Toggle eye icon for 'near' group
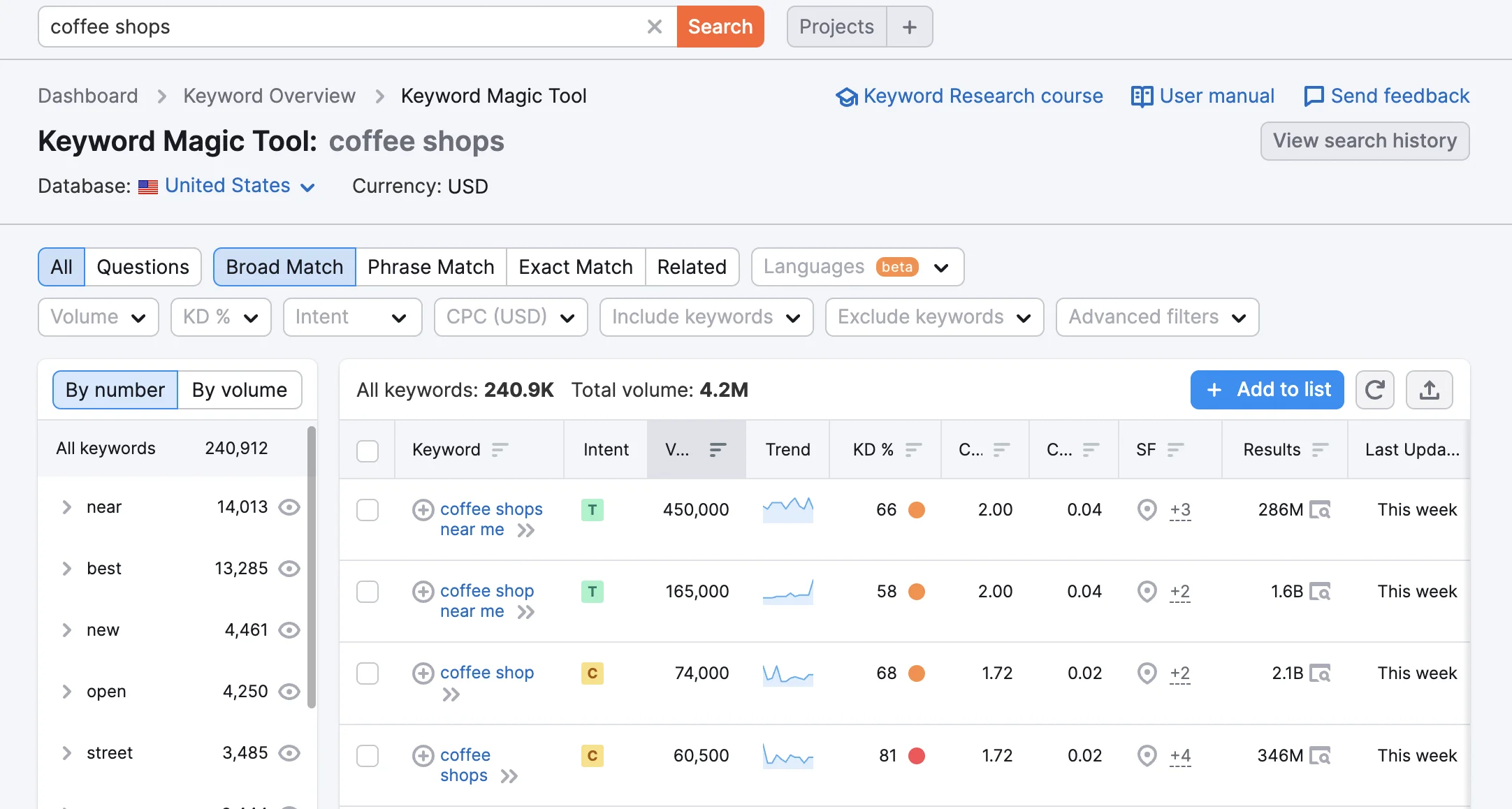This screenshot has height=809, width=1512. [x=289, y=507]
